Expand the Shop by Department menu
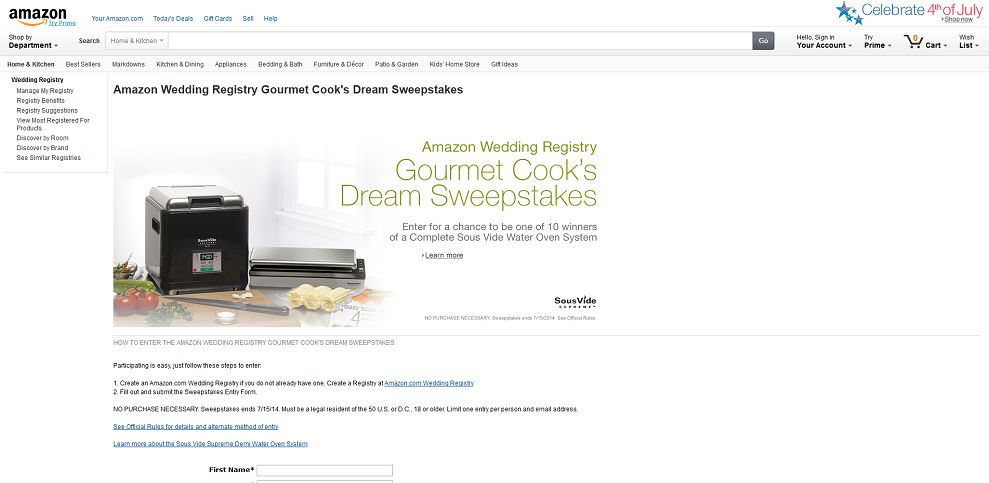 [x=33, y=42]
